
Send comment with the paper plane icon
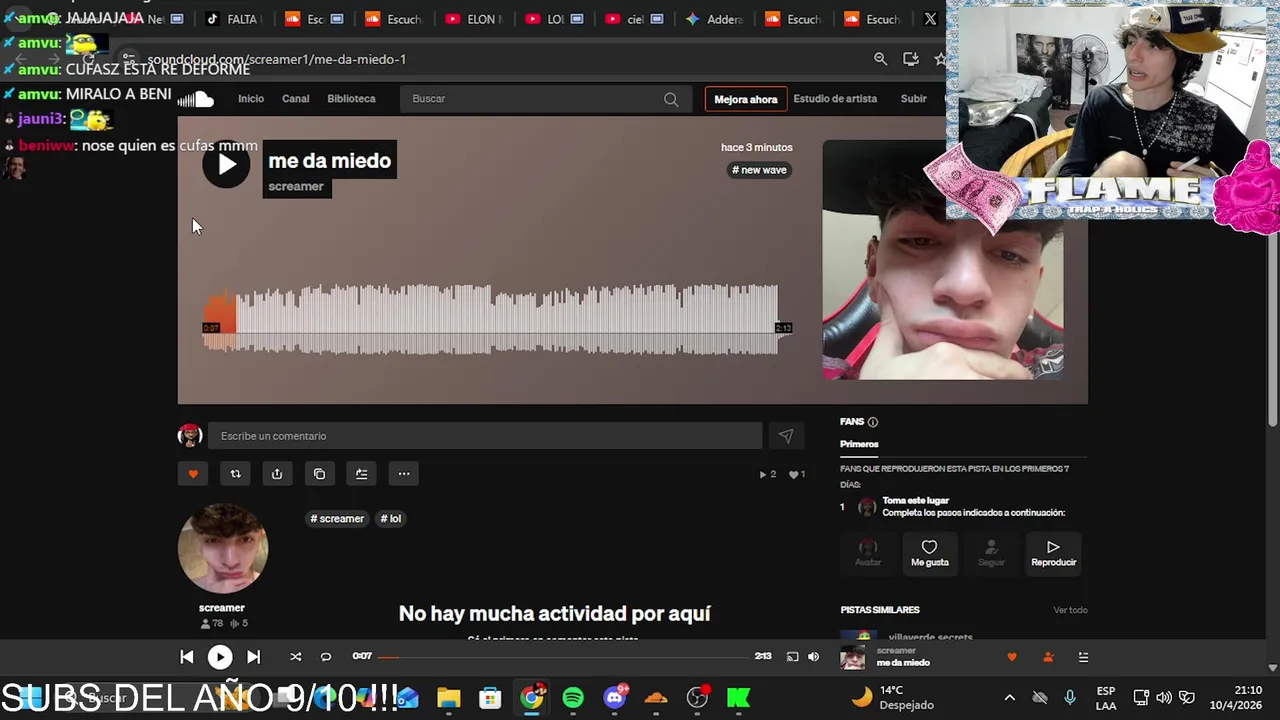[x=786, y=436]
